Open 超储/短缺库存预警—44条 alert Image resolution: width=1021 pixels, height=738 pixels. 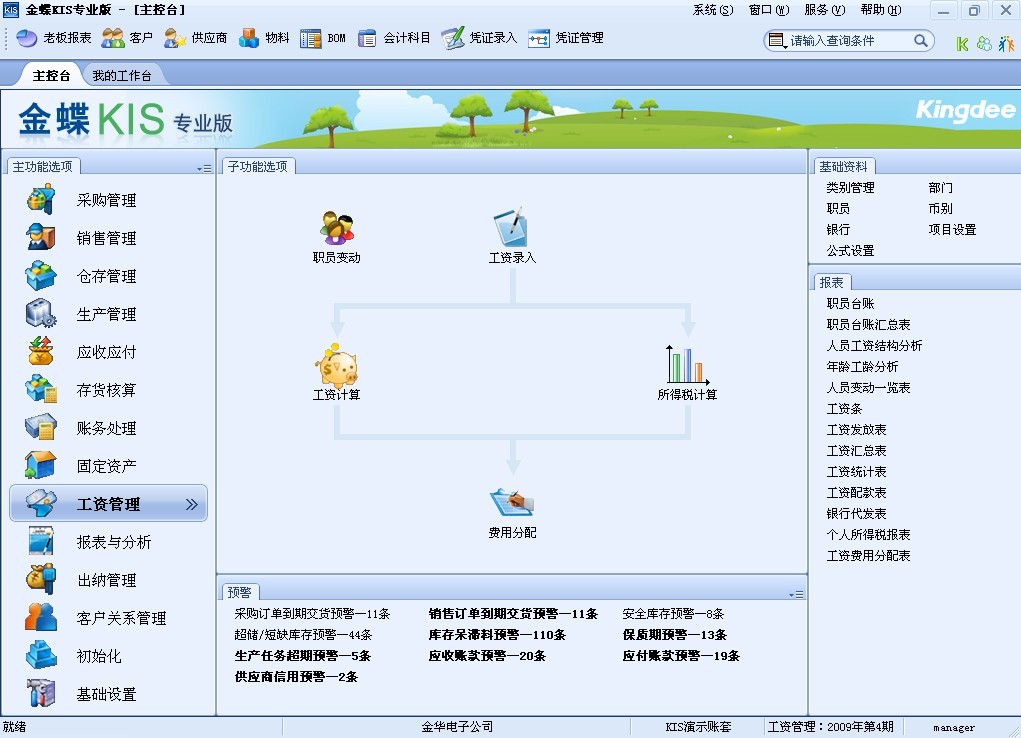coord(303,634)
